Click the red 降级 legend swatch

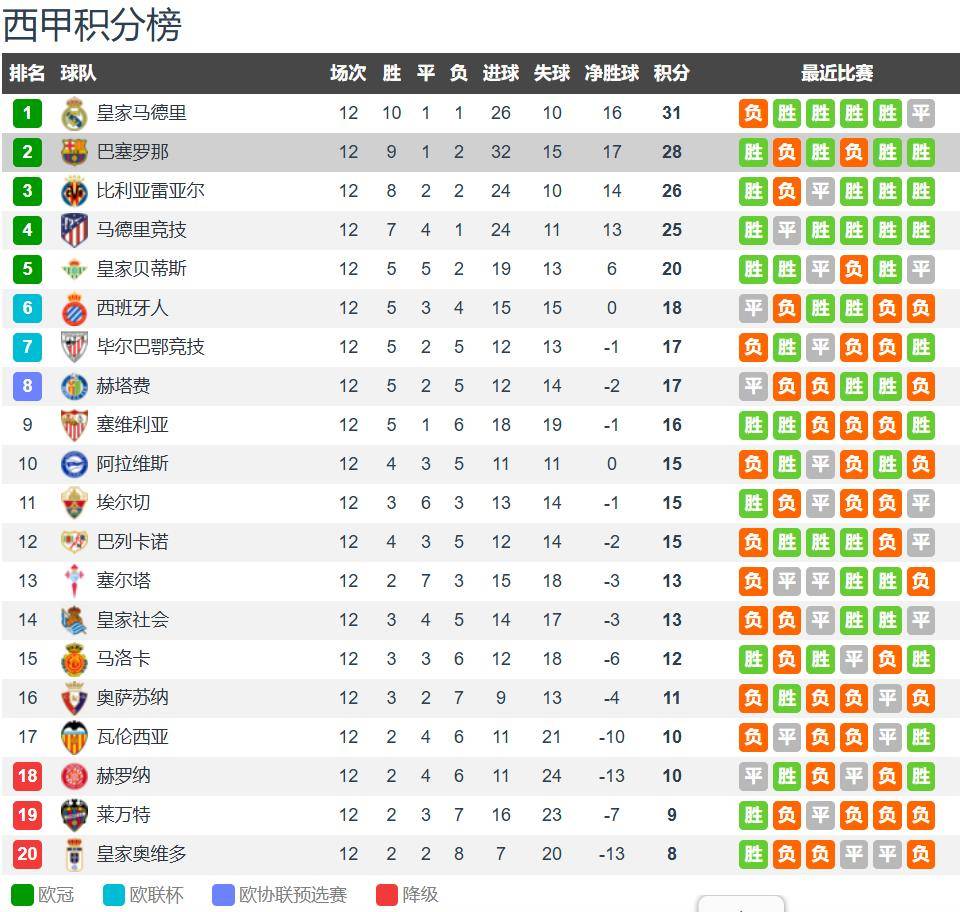[x=387, y=895]
